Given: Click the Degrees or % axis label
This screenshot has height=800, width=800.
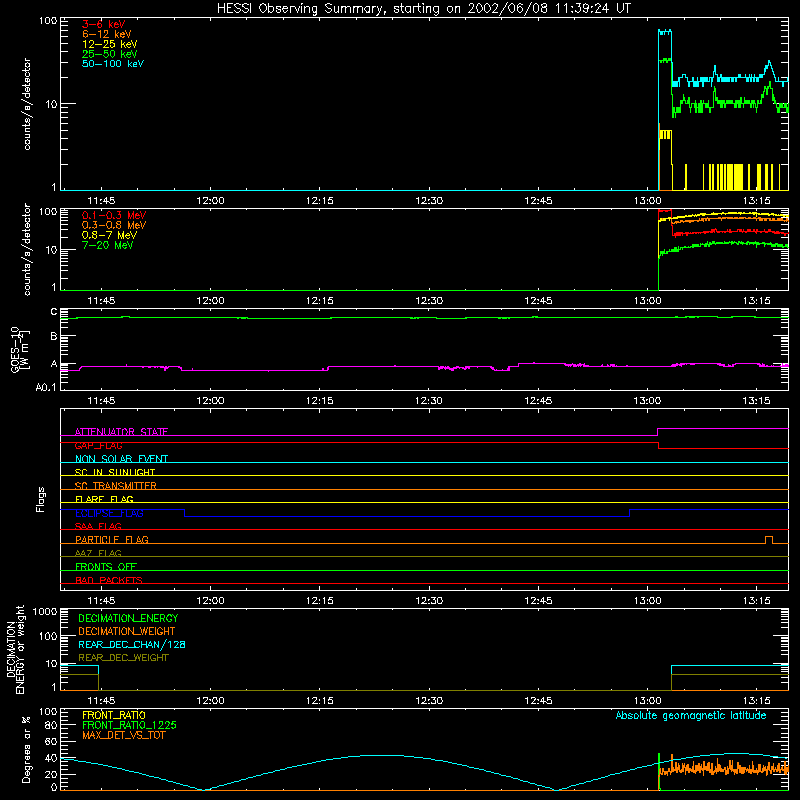Looking at the screenshot, I should pyautogui.click(x=26, y=750).
